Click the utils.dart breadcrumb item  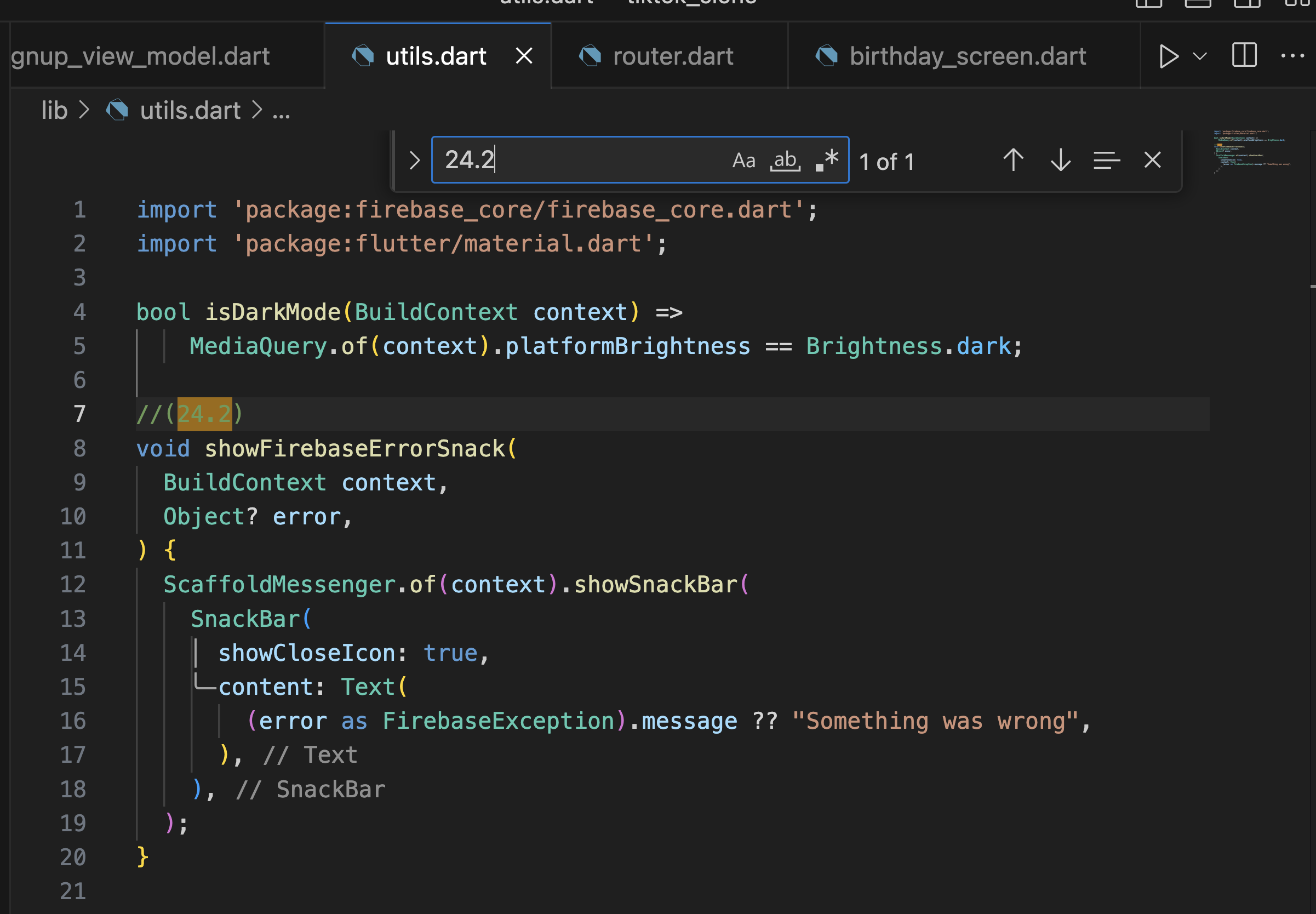coord(190,111)
